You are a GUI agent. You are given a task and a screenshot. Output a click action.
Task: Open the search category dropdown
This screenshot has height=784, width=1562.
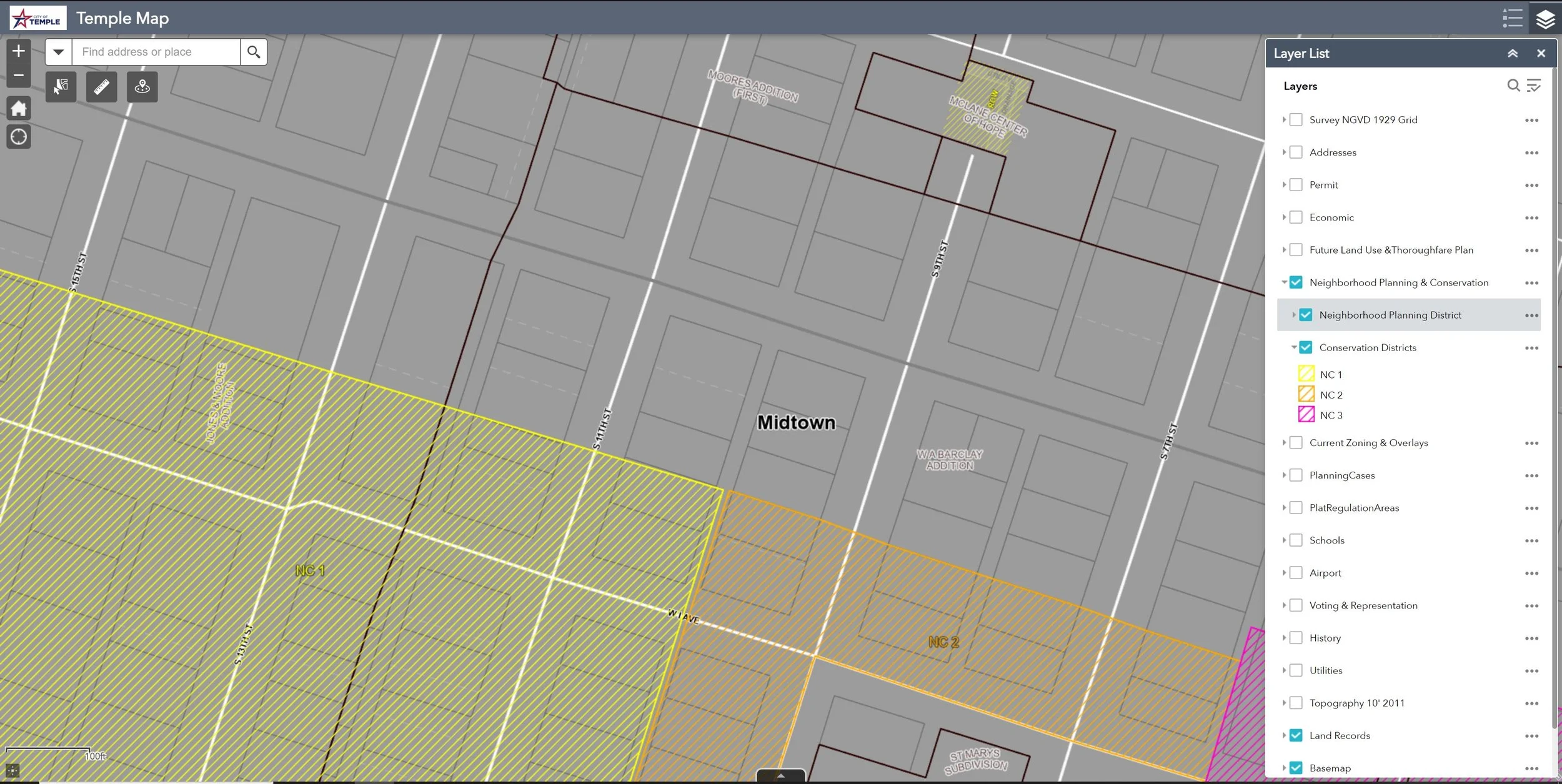tap(58, 51)
